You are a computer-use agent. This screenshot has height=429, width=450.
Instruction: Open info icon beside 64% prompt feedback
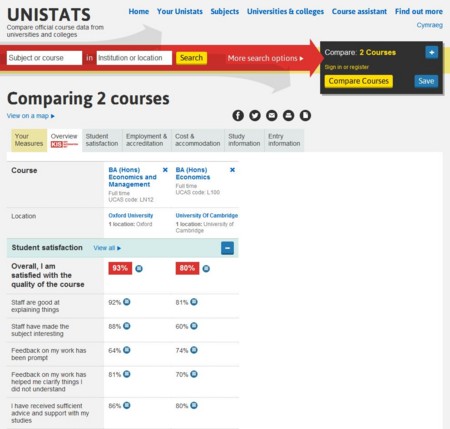pos(127,350)
